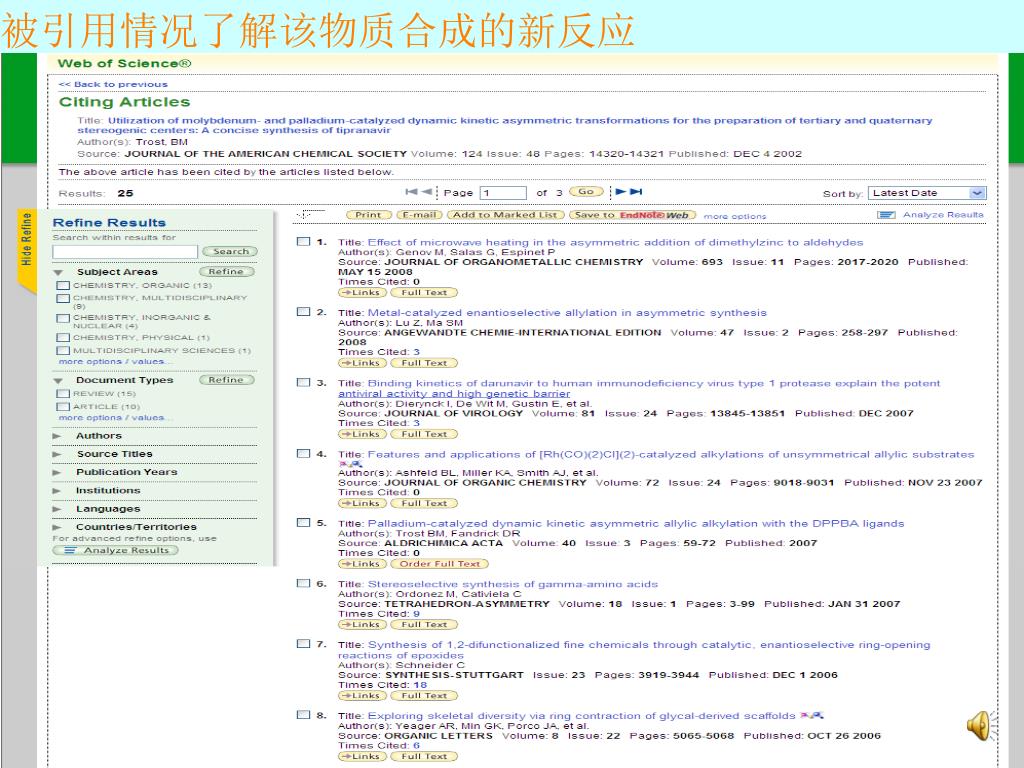Click Refine button beside Document Types

coord(226,380)
